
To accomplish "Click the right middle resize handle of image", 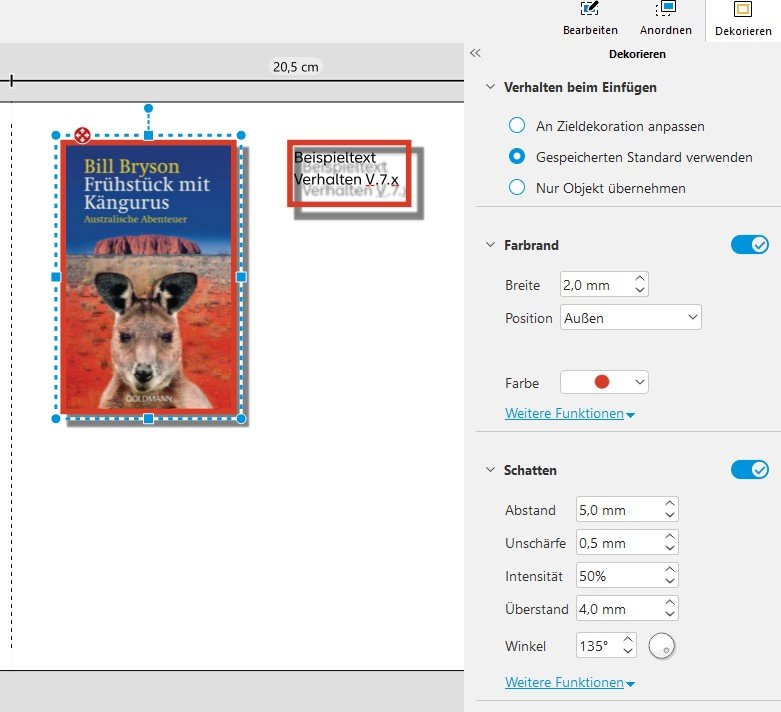I will coord(241,276).
